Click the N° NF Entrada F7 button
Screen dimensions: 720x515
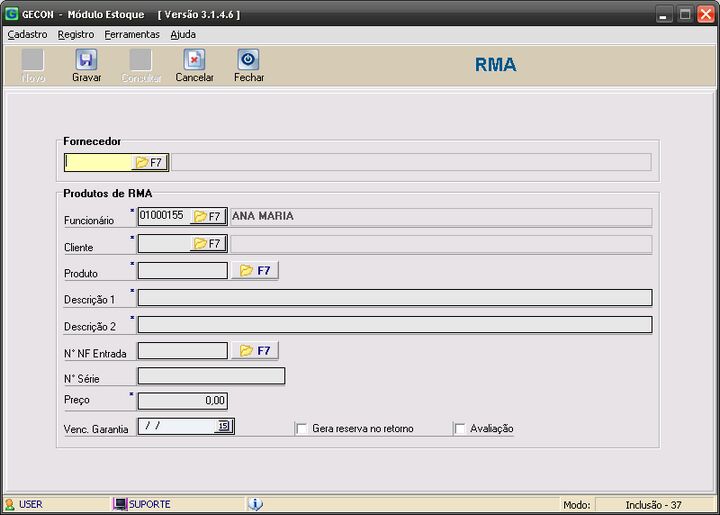[255, 351]
